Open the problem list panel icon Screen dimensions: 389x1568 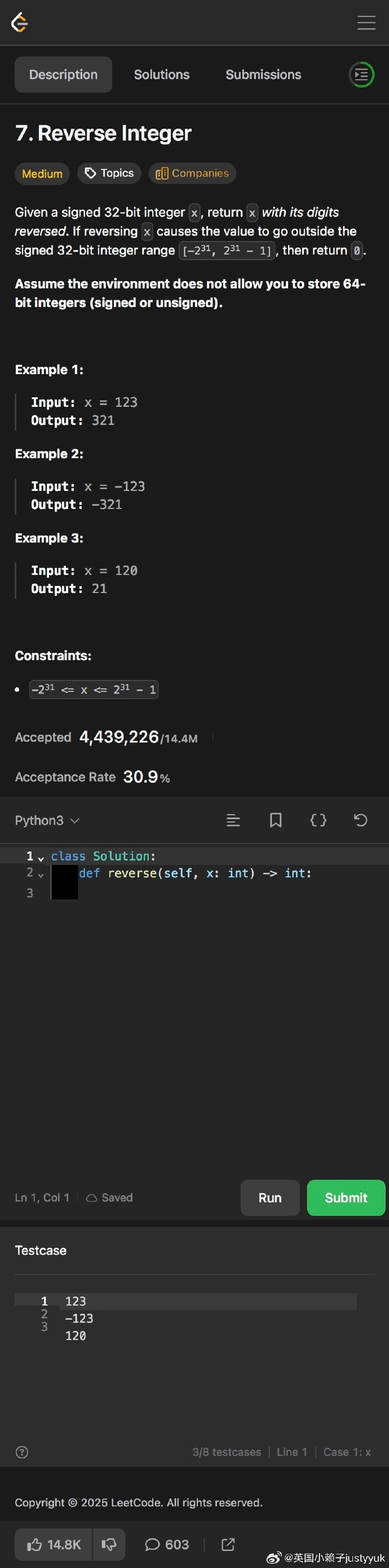(x=361, y=74)
